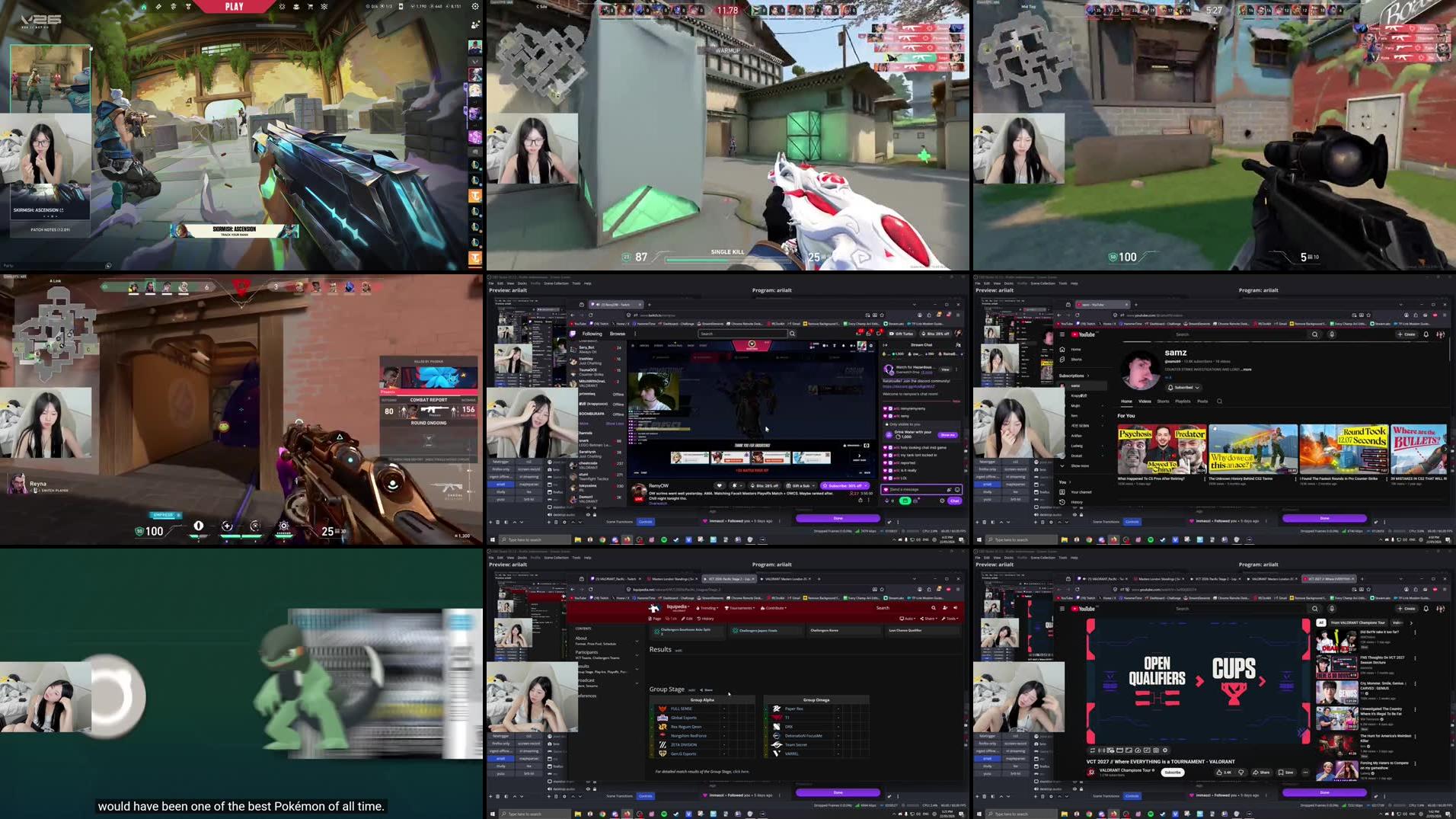Toggle desktop audio eye icon in samz panel
The height and width of the screenshot is (819, 1456).
(x=1074, y=515)
